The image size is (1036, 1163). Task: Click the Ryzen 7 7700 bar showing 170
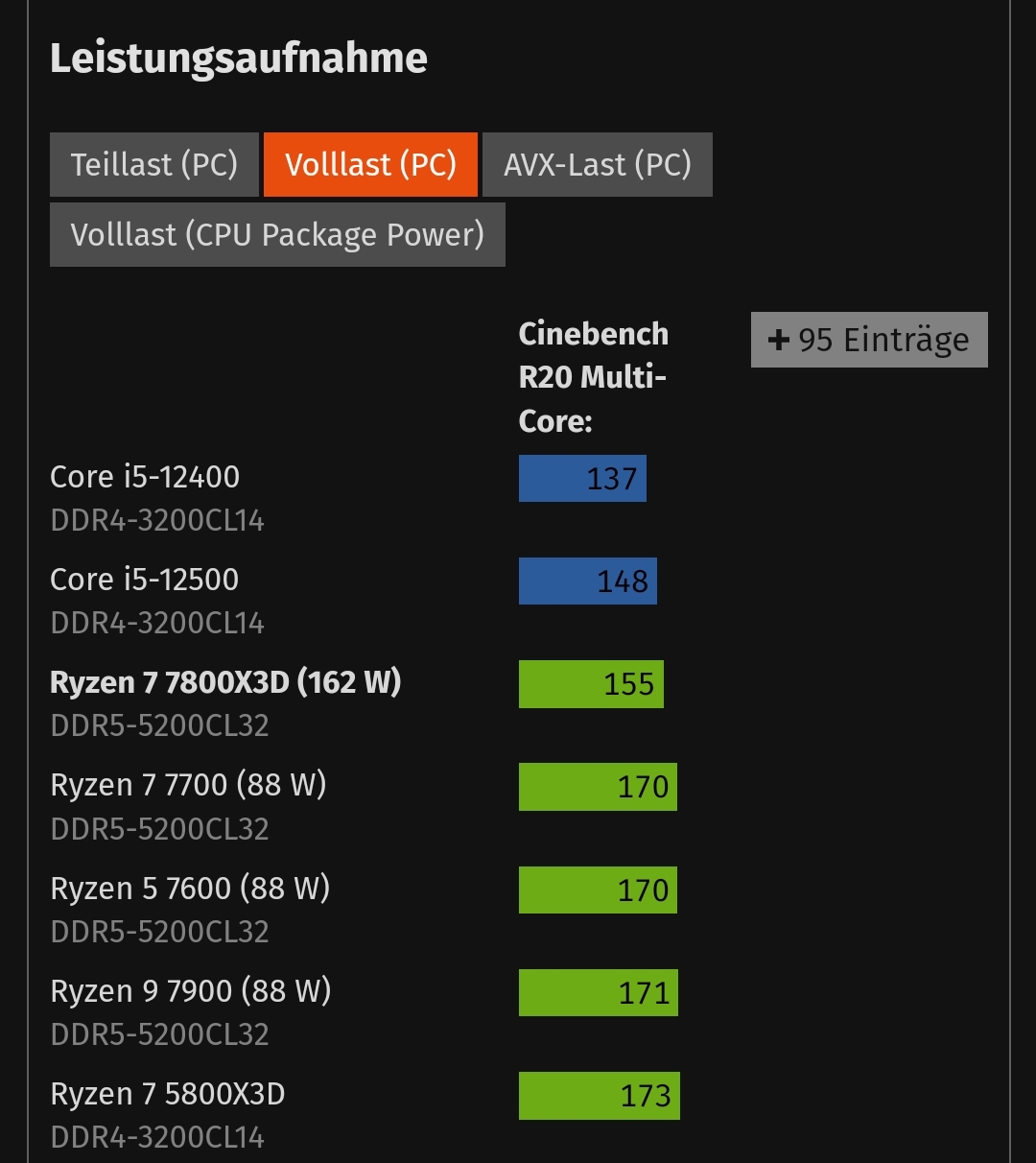pos(598,787)
